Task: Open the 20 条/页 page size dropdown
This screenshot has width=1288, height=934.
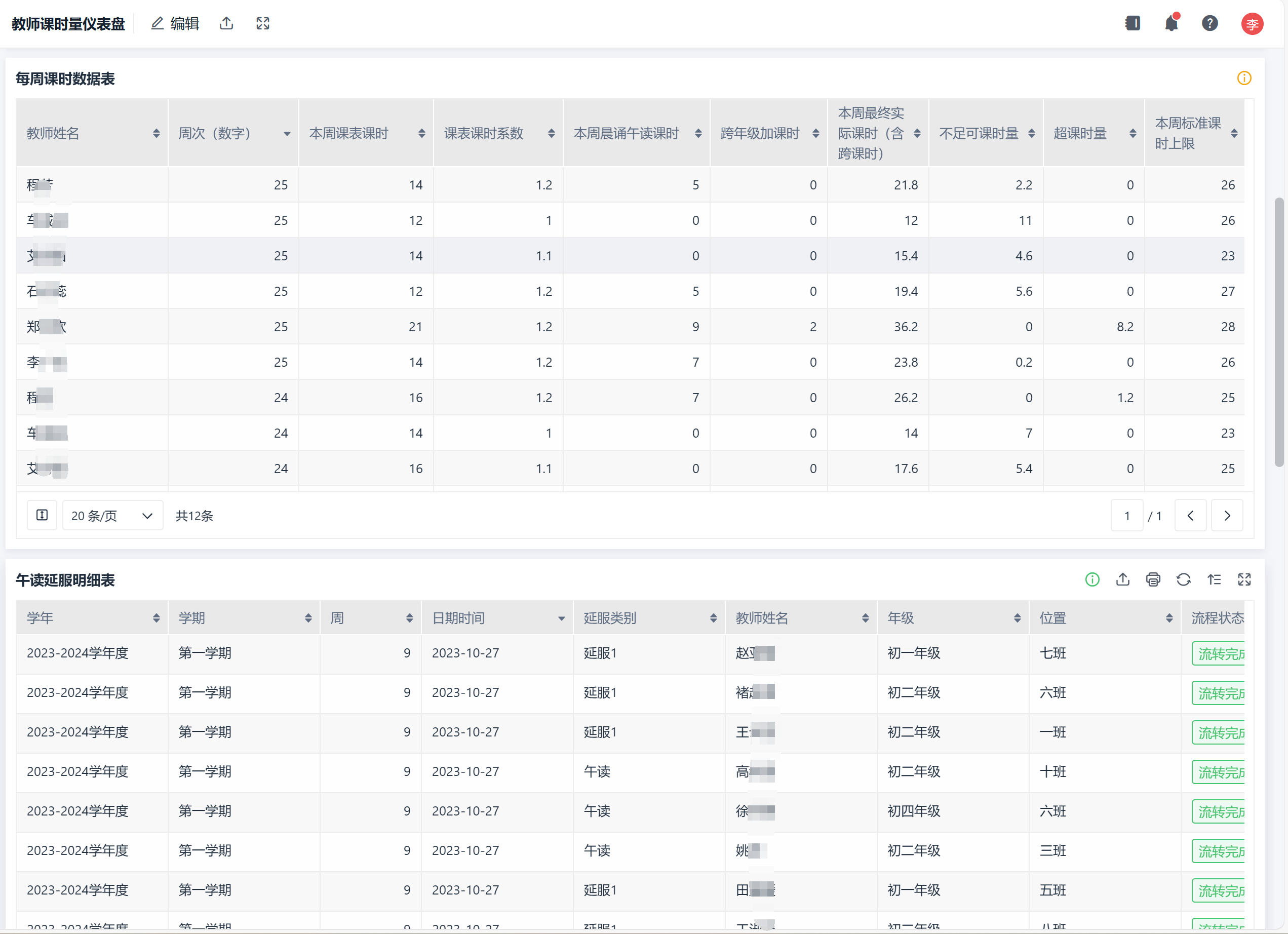Action: (x=112, y=515)
